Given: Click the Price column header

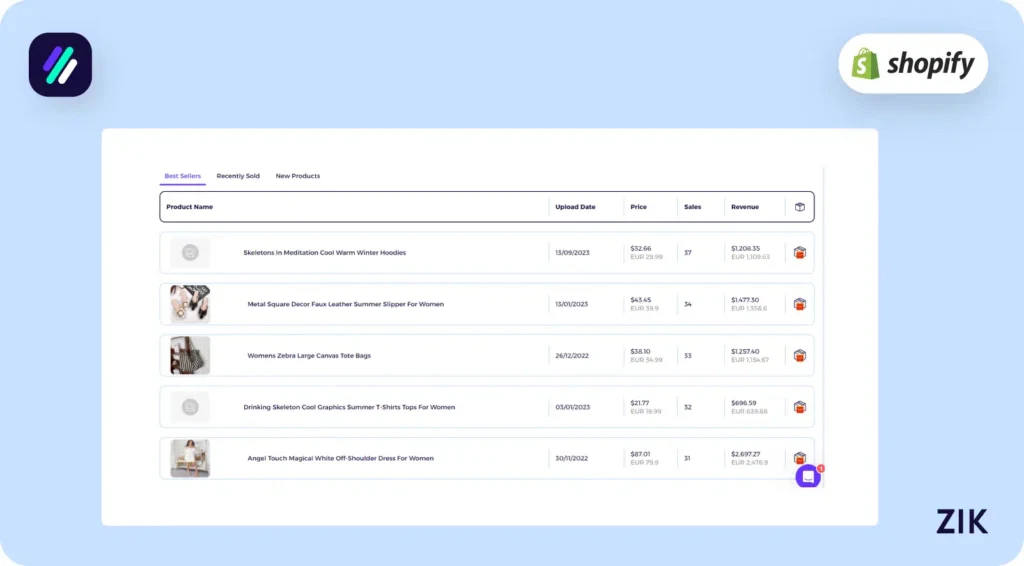Looking at the screenshot, I should (x=638, y=207).
